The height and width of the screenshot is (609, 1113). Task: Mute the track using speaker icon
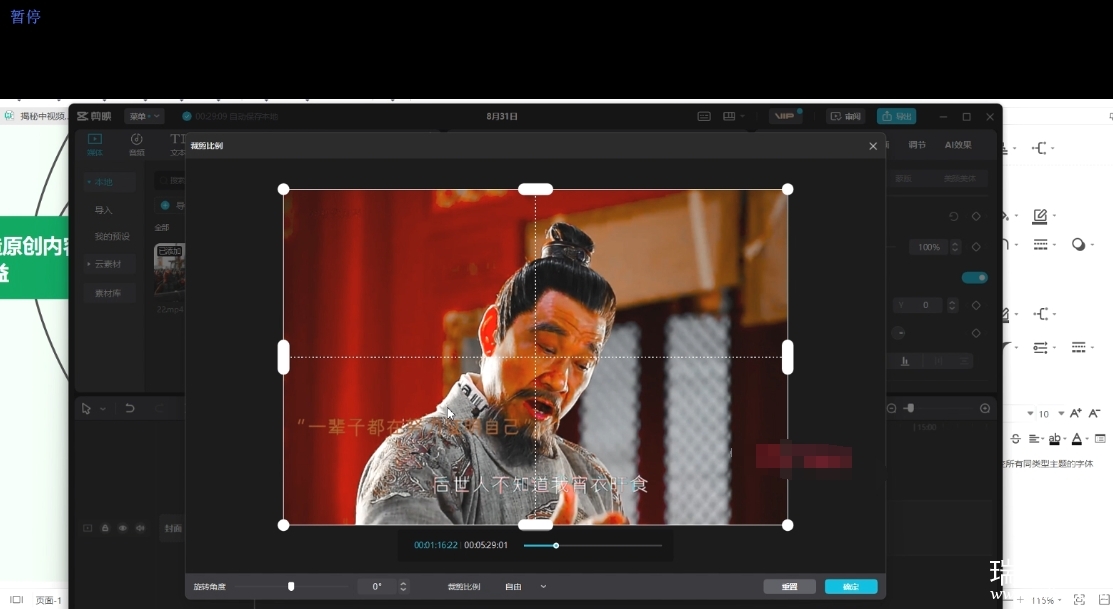click(x=141, y=528)
